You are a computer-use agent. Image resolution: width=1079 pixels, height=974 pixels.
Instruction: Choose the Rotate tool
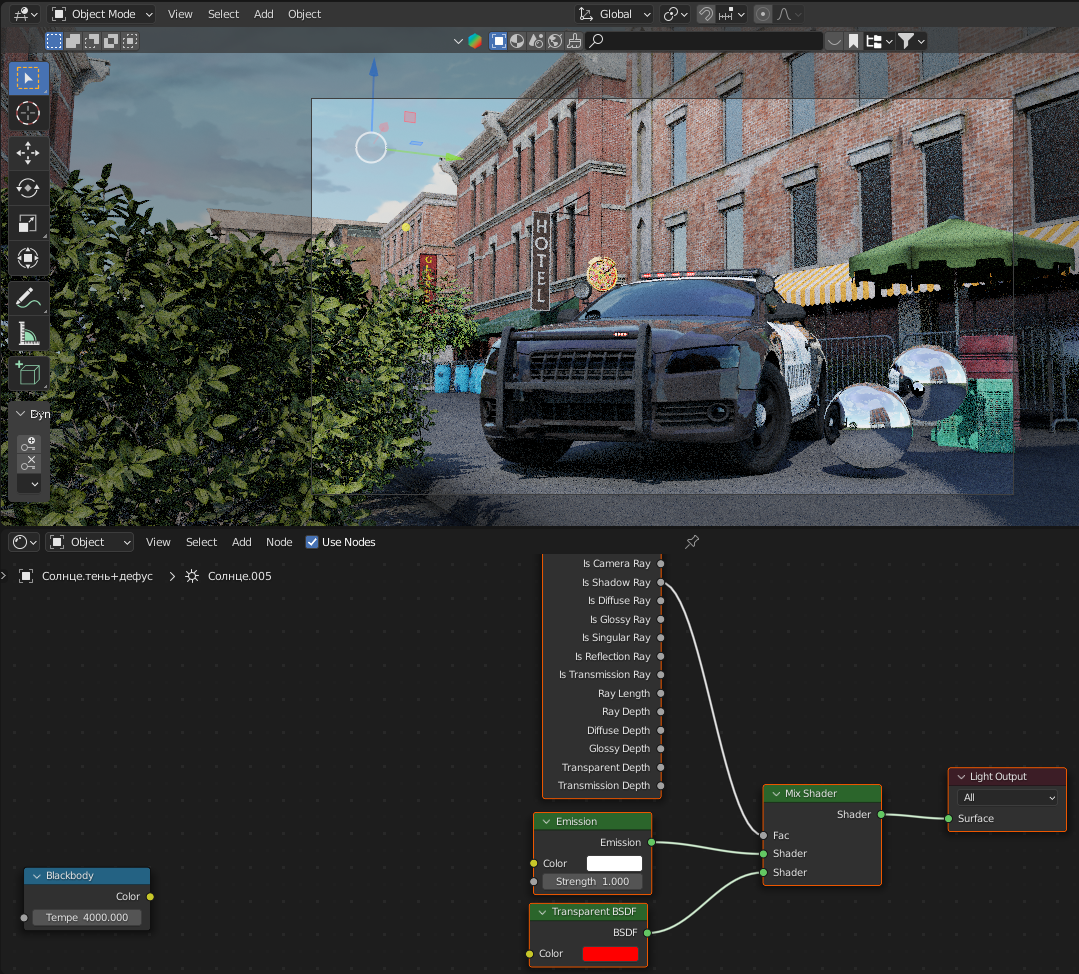point(28,188)
